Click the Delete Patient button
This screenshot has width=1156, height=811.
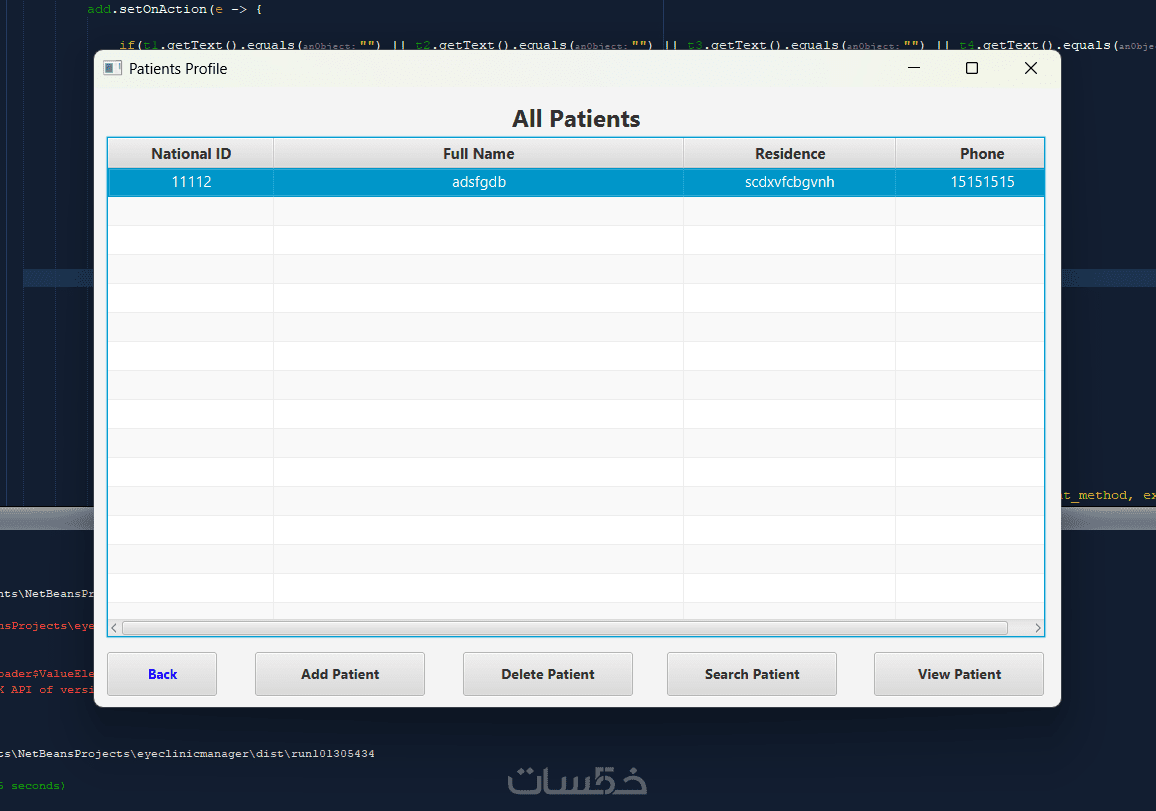[x=548, y=674]
